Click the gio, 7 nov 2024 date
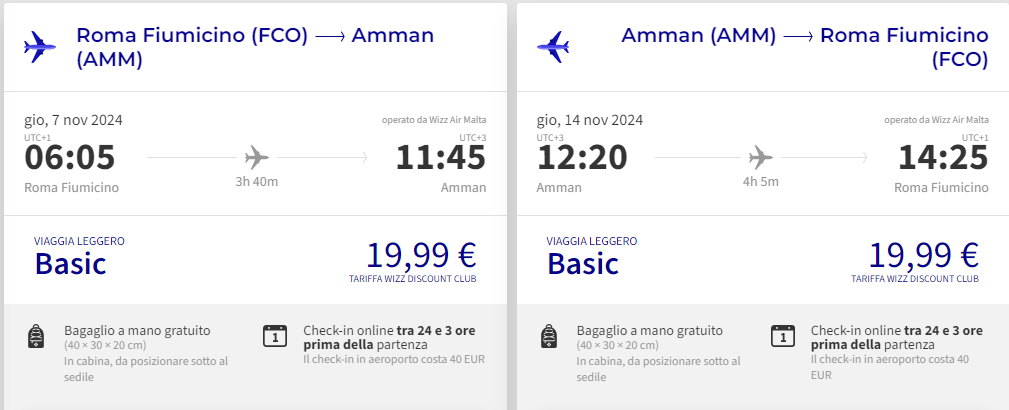 point(73,120)
